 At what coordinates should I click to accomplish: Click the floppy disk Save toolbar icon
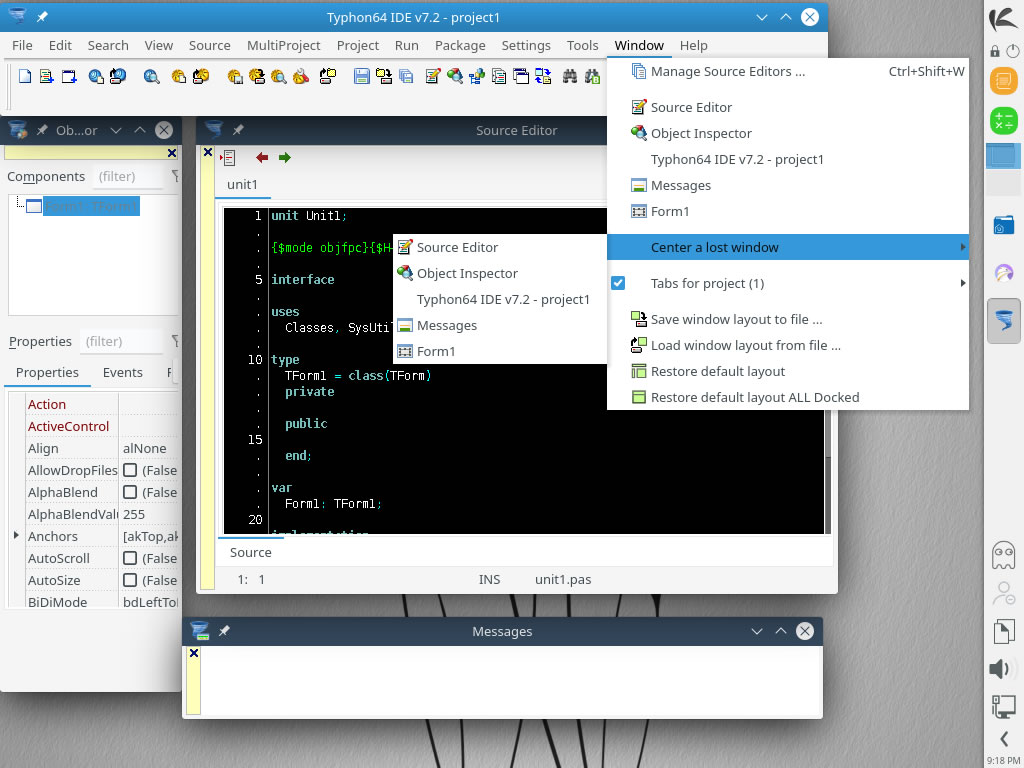click(x=361, y=76)
